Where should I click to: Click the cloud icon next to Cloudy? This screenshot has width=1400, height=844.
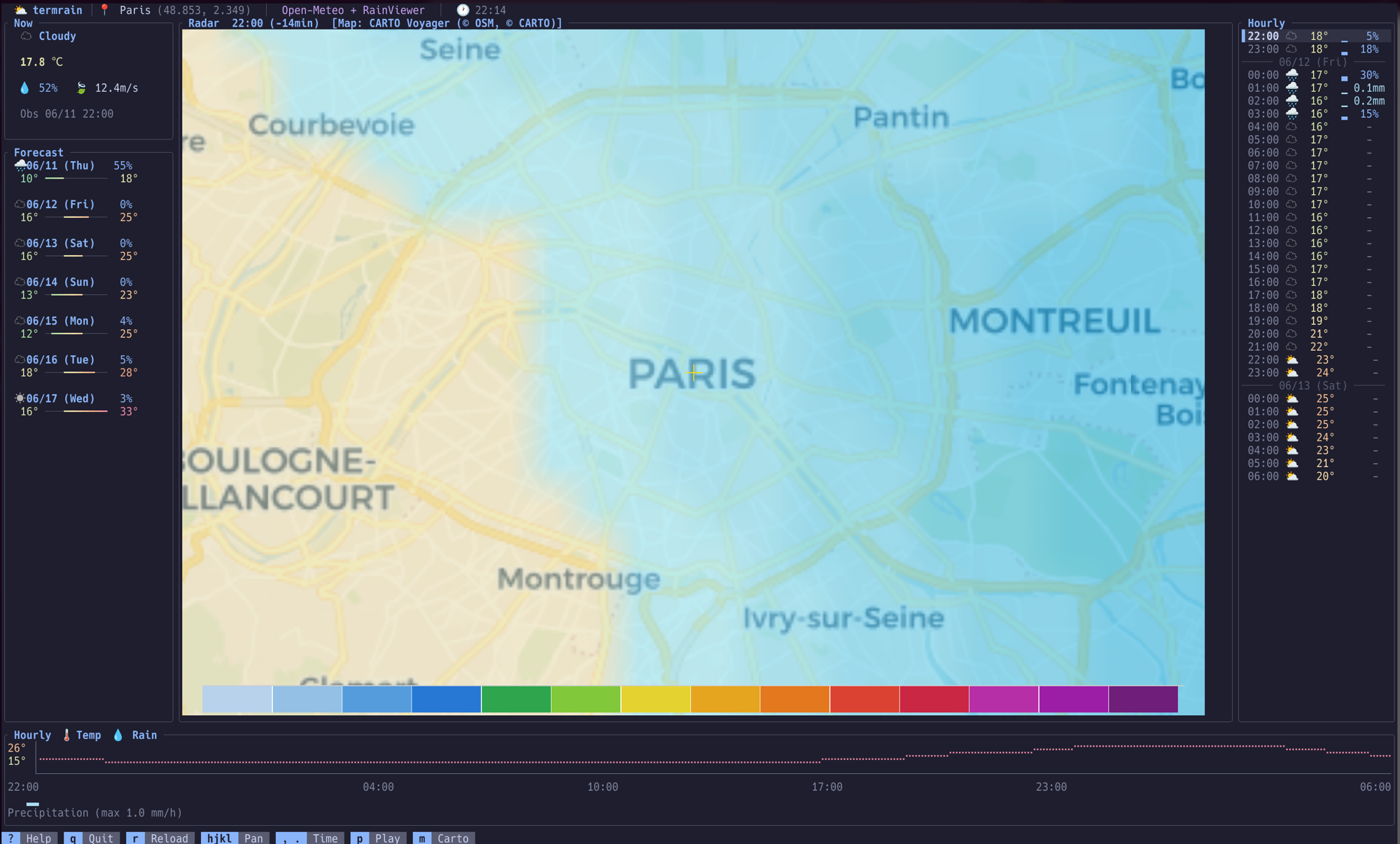pos(26,36)
